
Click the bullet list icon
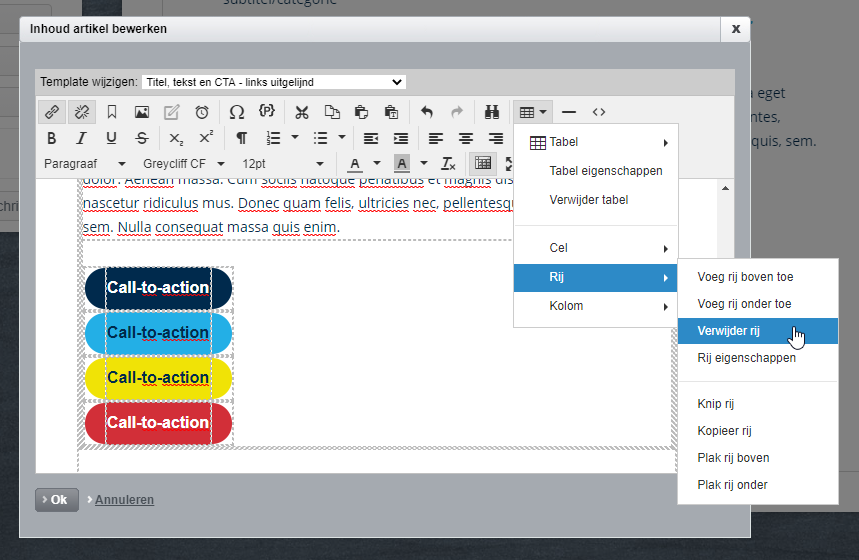pos(320,138)
